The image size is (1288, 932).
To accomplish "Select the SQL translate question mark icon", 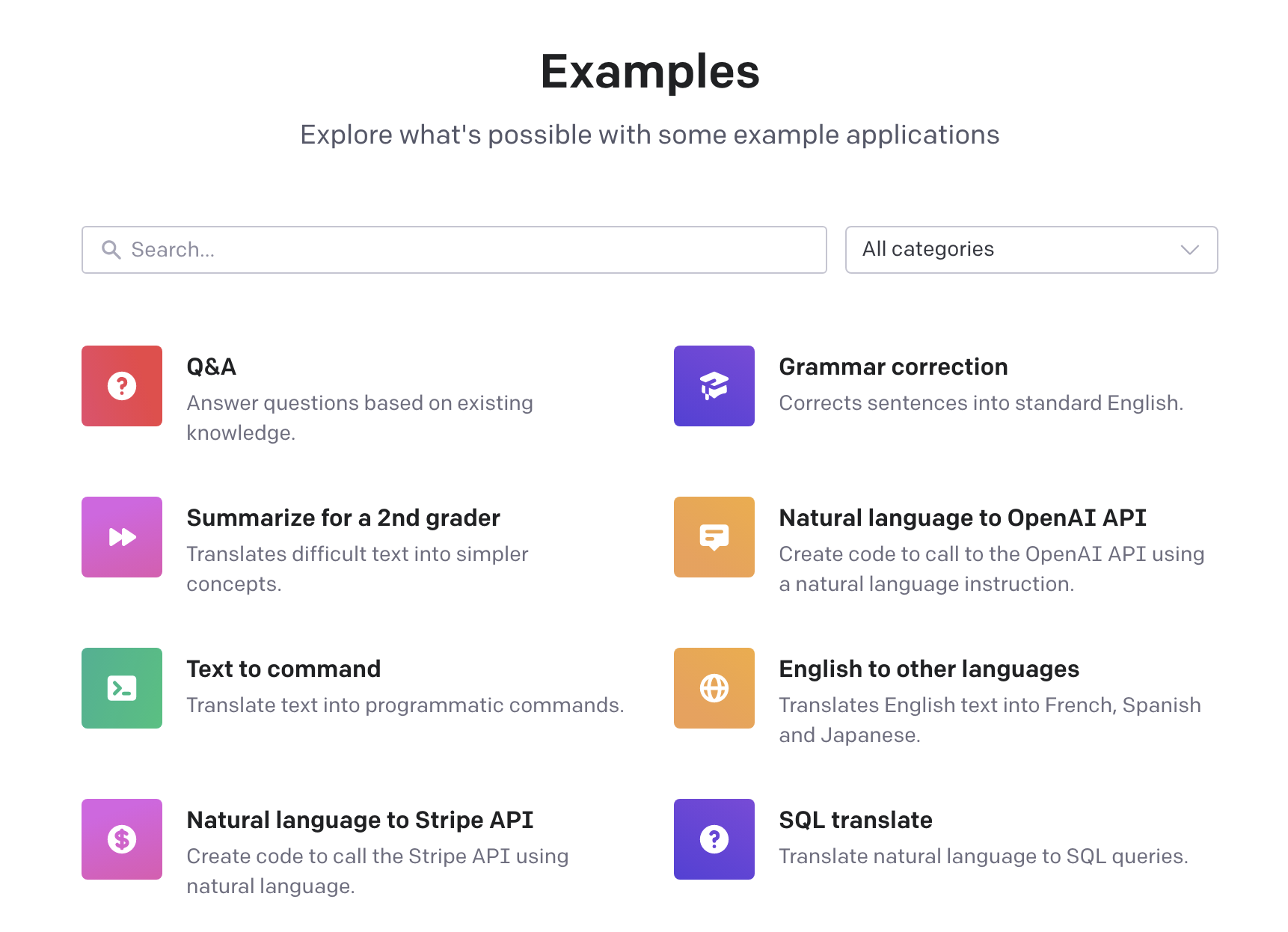I will pos(714,839).
